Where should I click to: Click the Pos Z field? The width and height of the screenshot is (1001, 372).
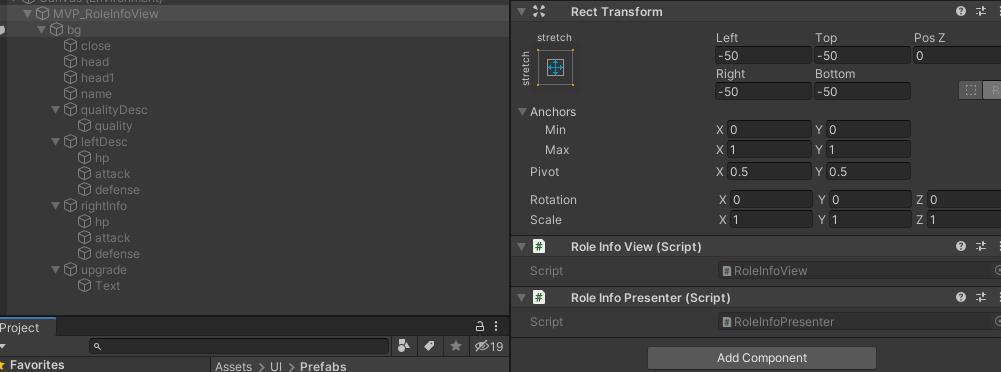pyautogui.click(x=957, y=56)
